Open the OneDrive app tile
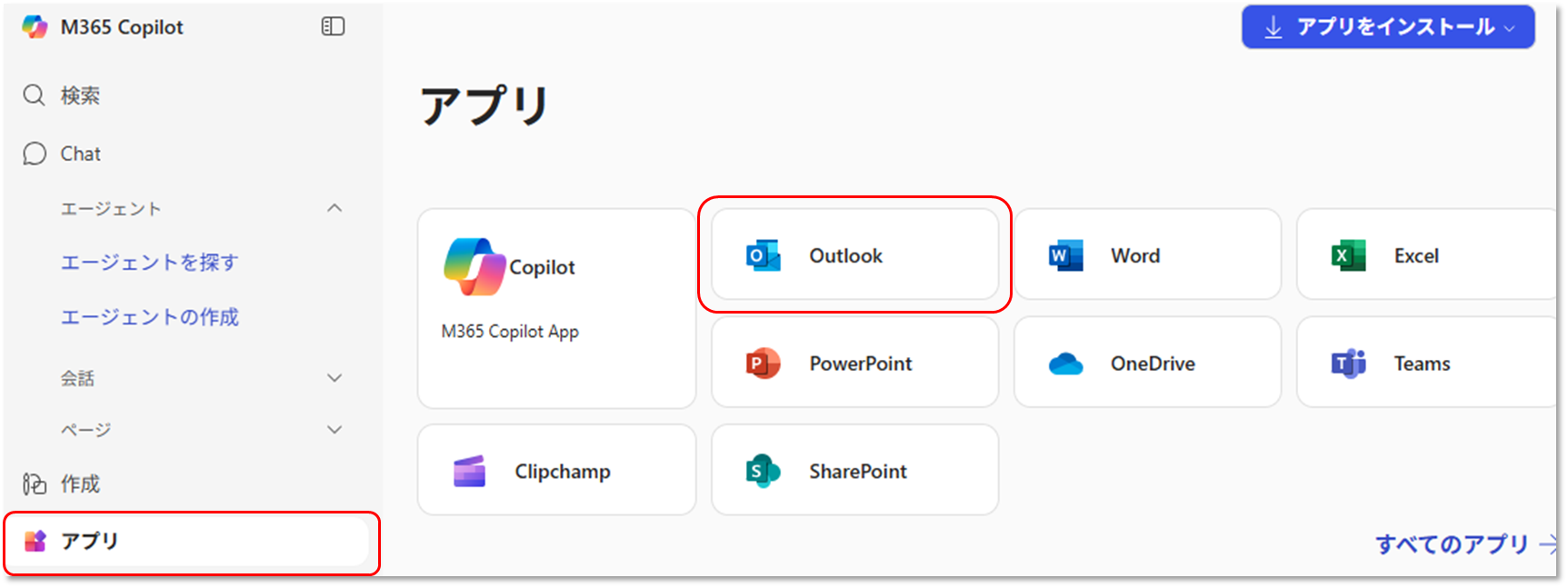Screen dimensions: 1568x588 click(1147, 363)
